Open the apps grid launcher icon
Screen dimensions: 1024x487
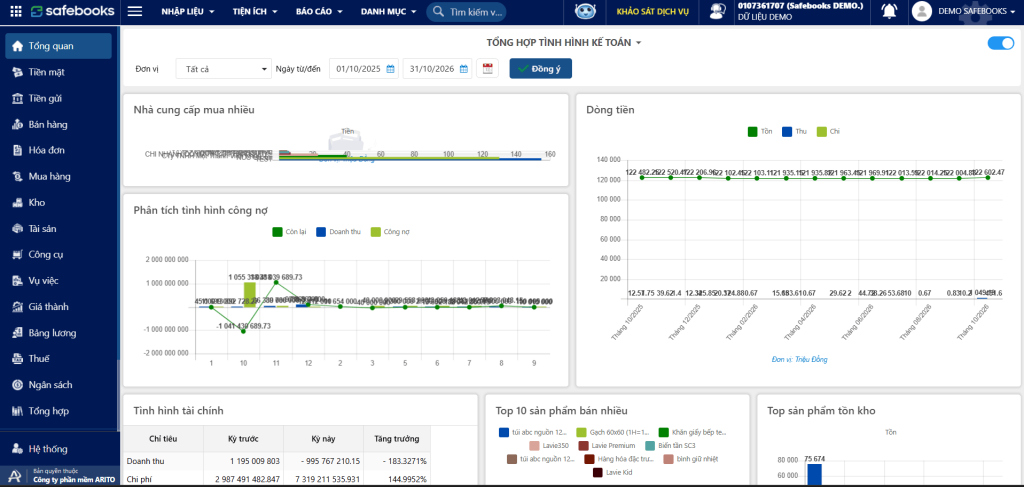[16, 11]
